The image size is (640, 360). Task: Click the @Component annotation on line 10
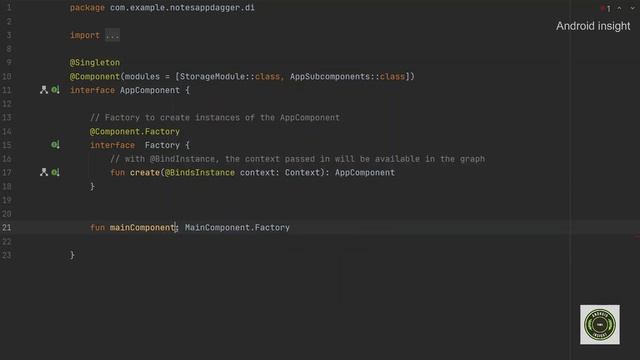click(95, 76)
